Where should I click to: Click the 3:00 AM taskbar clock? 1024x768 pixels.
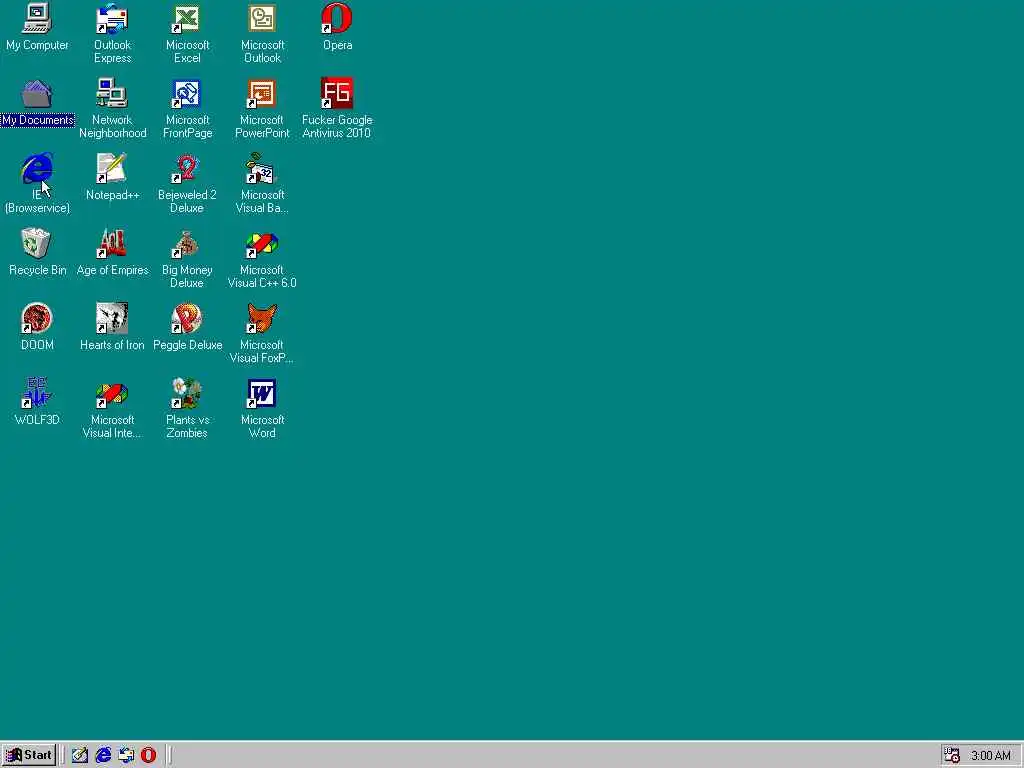point(991,756)
